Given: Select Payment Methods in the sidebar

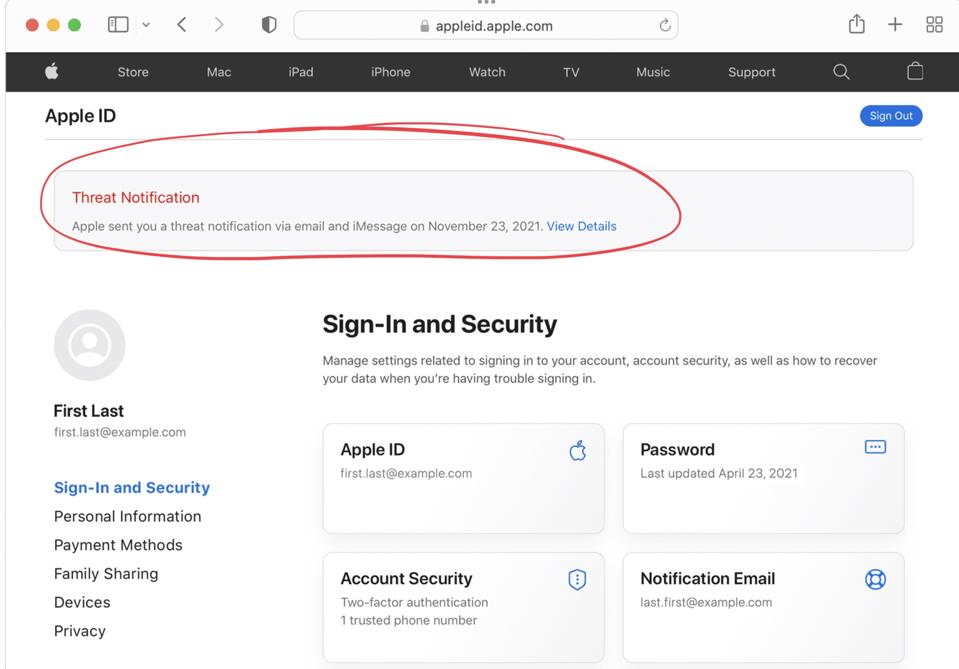Looking at the screenshot, I should (118, 545).
